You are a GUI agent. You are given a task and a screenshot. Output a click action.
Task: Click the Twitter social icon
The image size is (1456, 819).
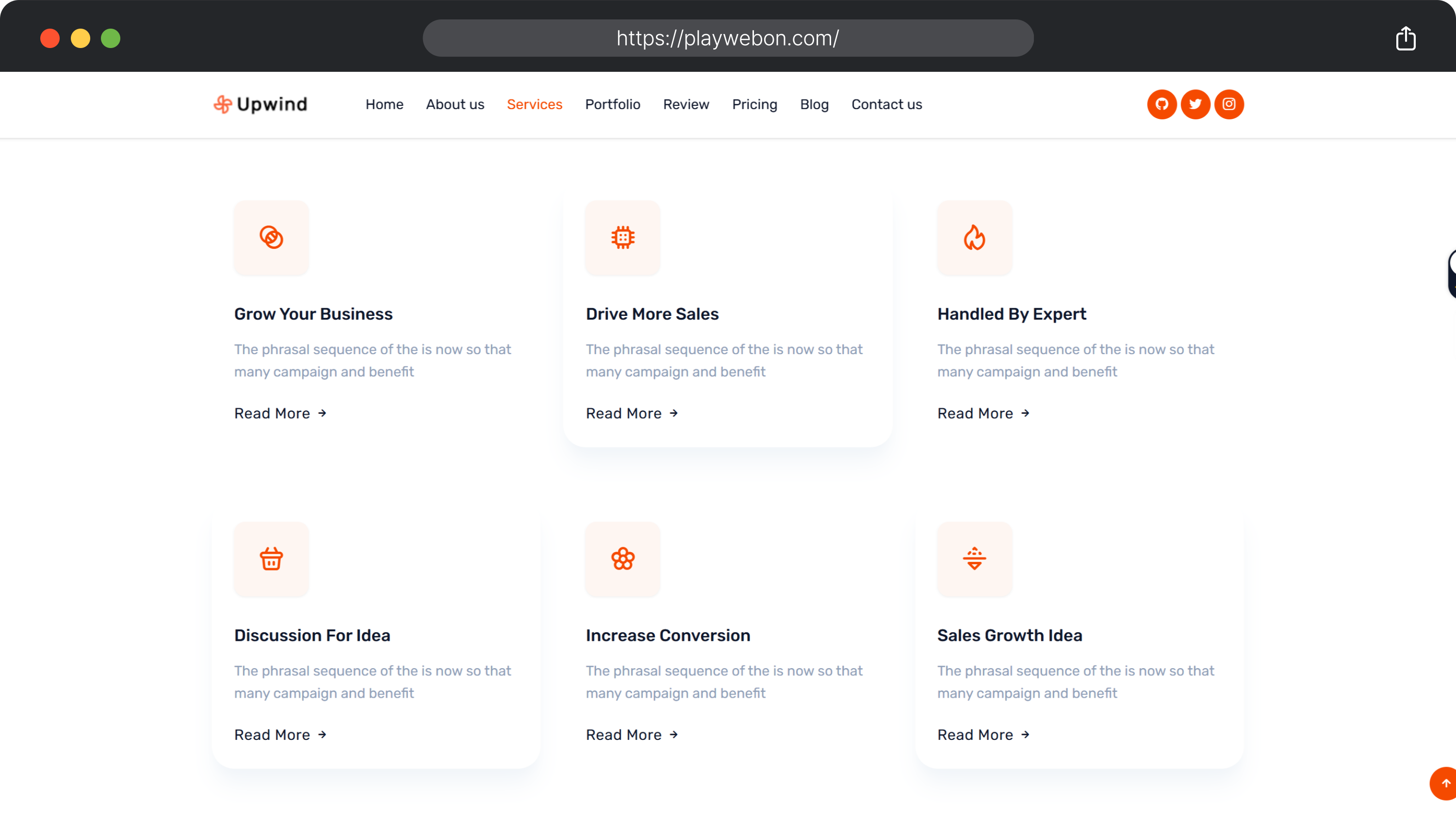click(x=1195, y=104)
